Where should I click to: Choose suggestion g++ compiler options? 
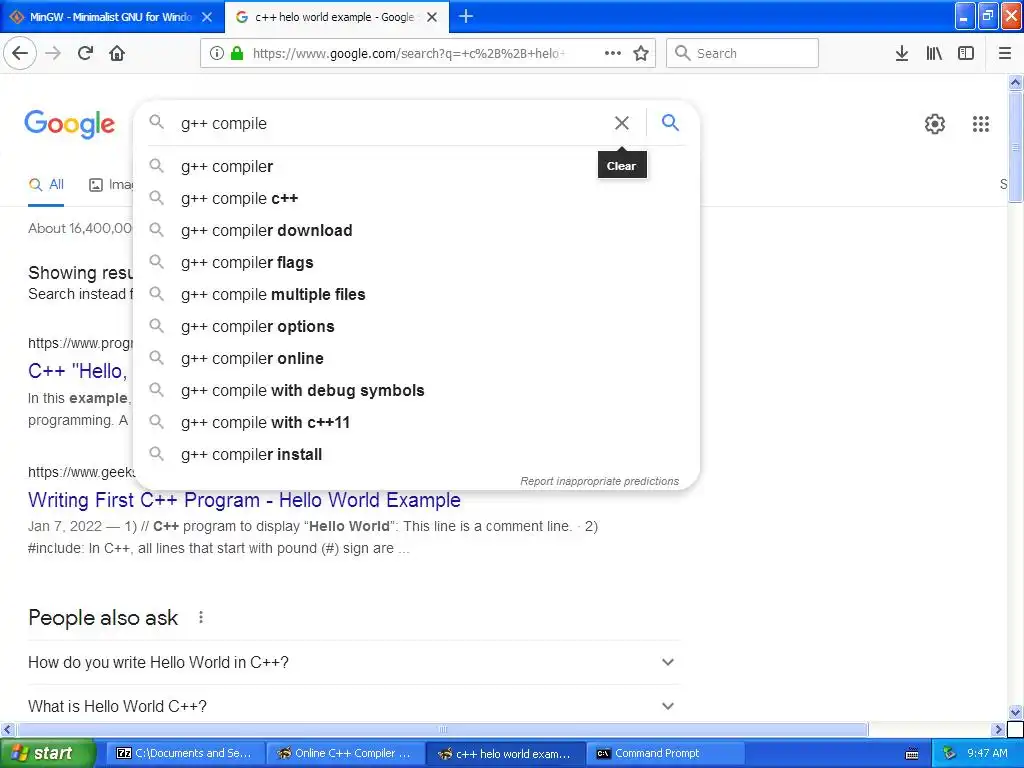tap(416, 327)
